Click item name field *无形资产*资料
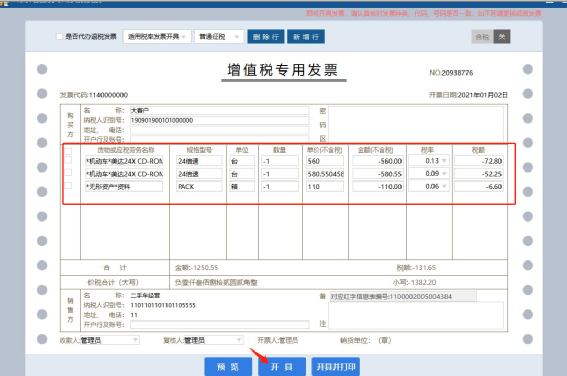567x376 pixels. (x=124, y=187)
